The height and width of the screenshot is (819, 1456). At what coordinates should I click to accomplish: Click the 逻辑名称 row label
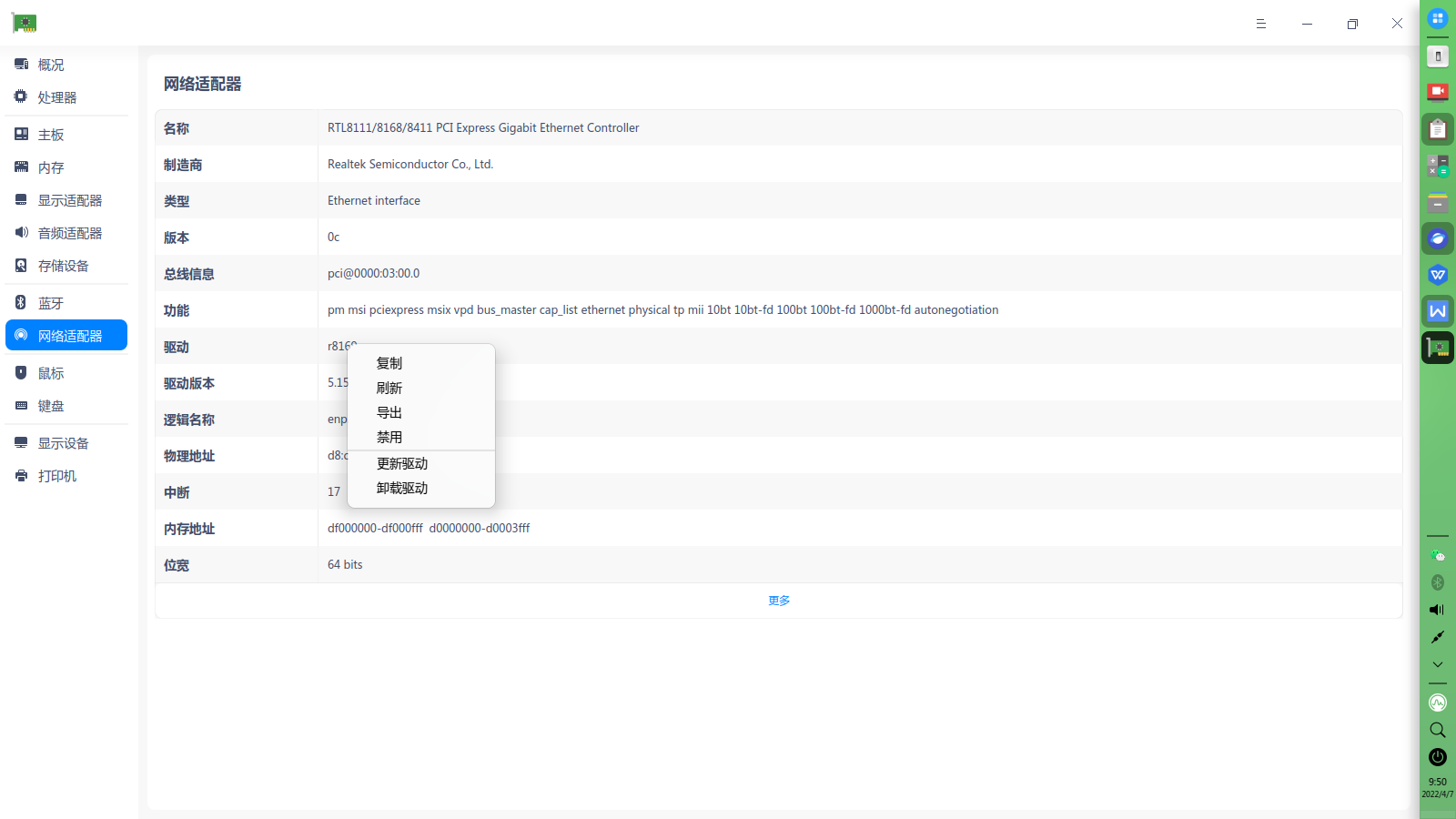click(189, 420)
